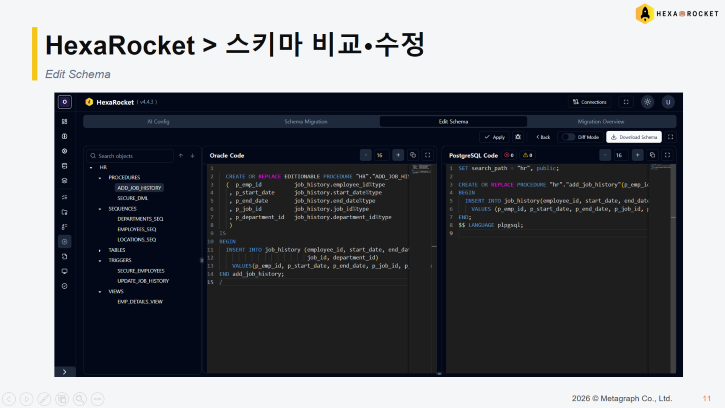Click the tree panel resize handle
The image size is (725, 408).
(x=202, y=260)
